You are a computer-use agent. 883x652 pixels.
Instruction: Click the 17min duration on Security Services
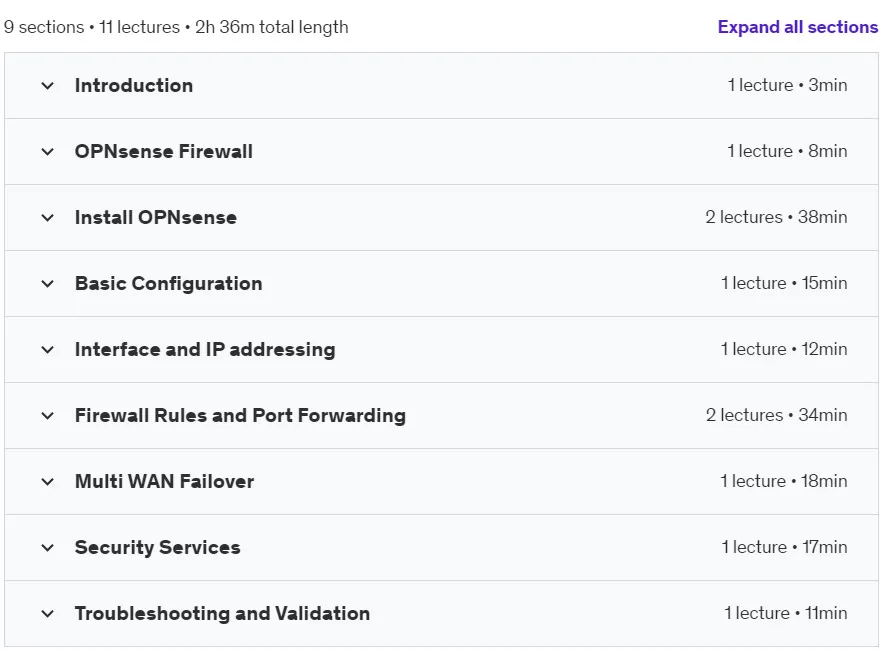point(825,547)
